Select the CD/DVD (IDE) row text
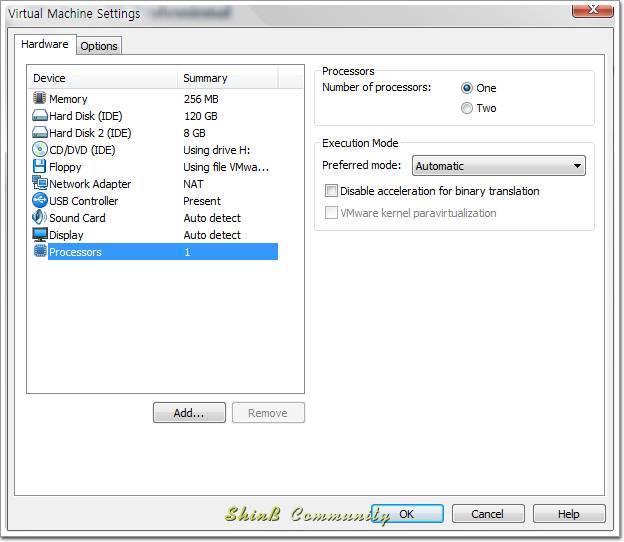The height and width of the screenshot is (542, 624). [82, 150]
